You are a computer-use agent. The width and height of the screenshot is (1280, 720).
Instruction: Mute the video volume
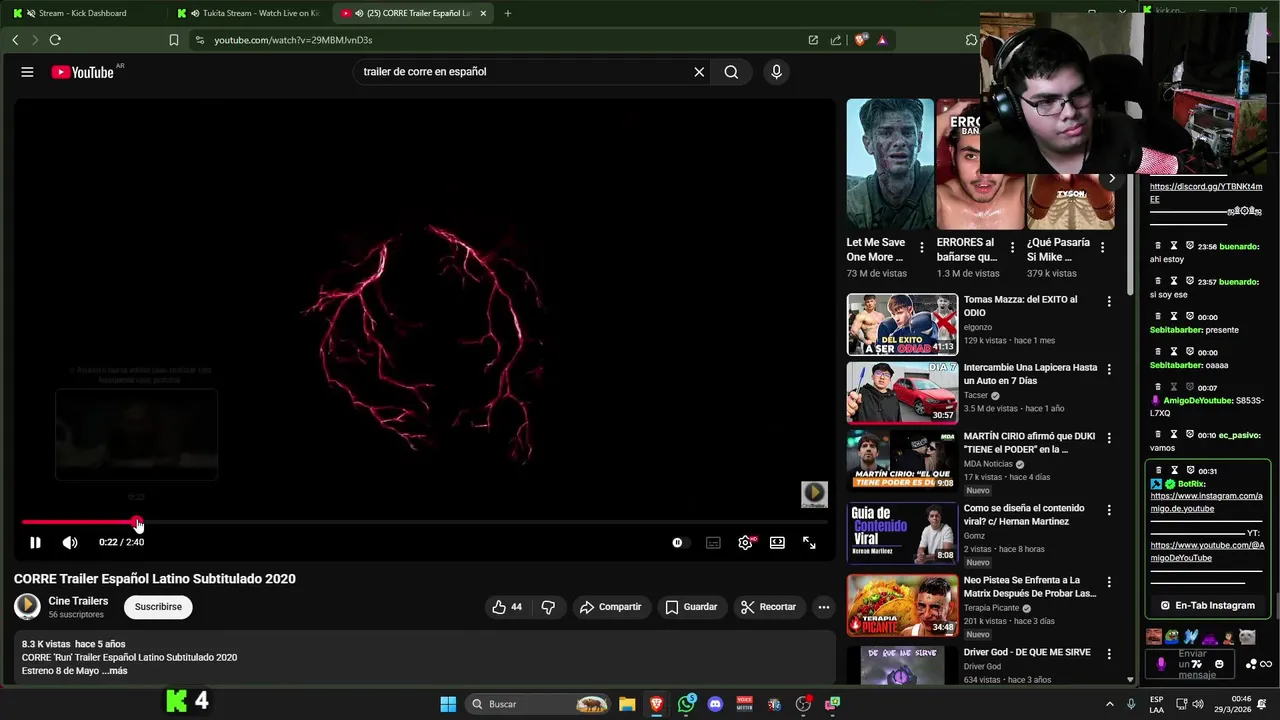coord(70,542)
